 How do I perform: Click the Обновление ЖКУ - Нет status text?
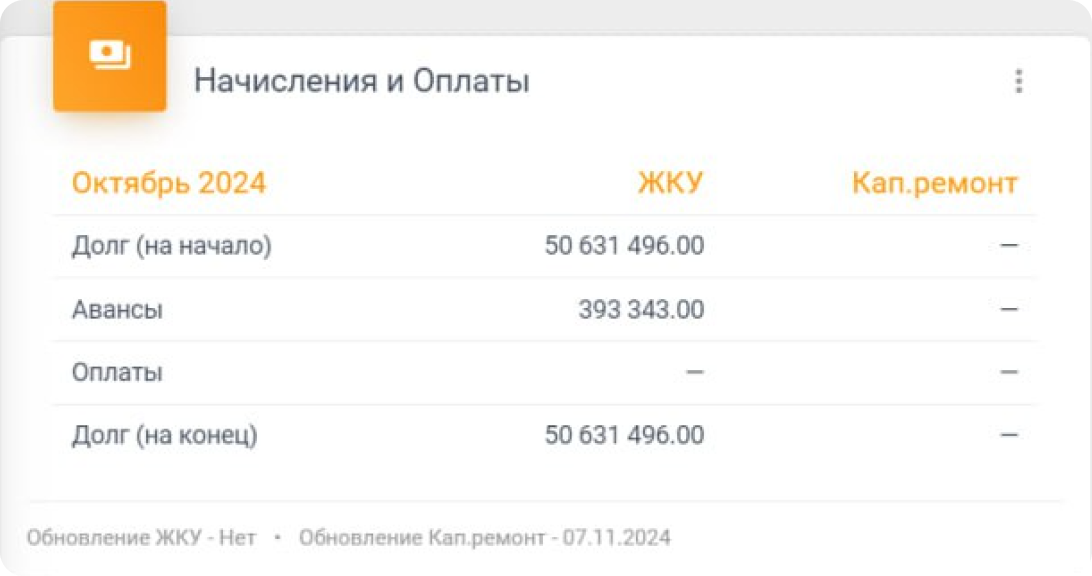click(x=141, y=538)
